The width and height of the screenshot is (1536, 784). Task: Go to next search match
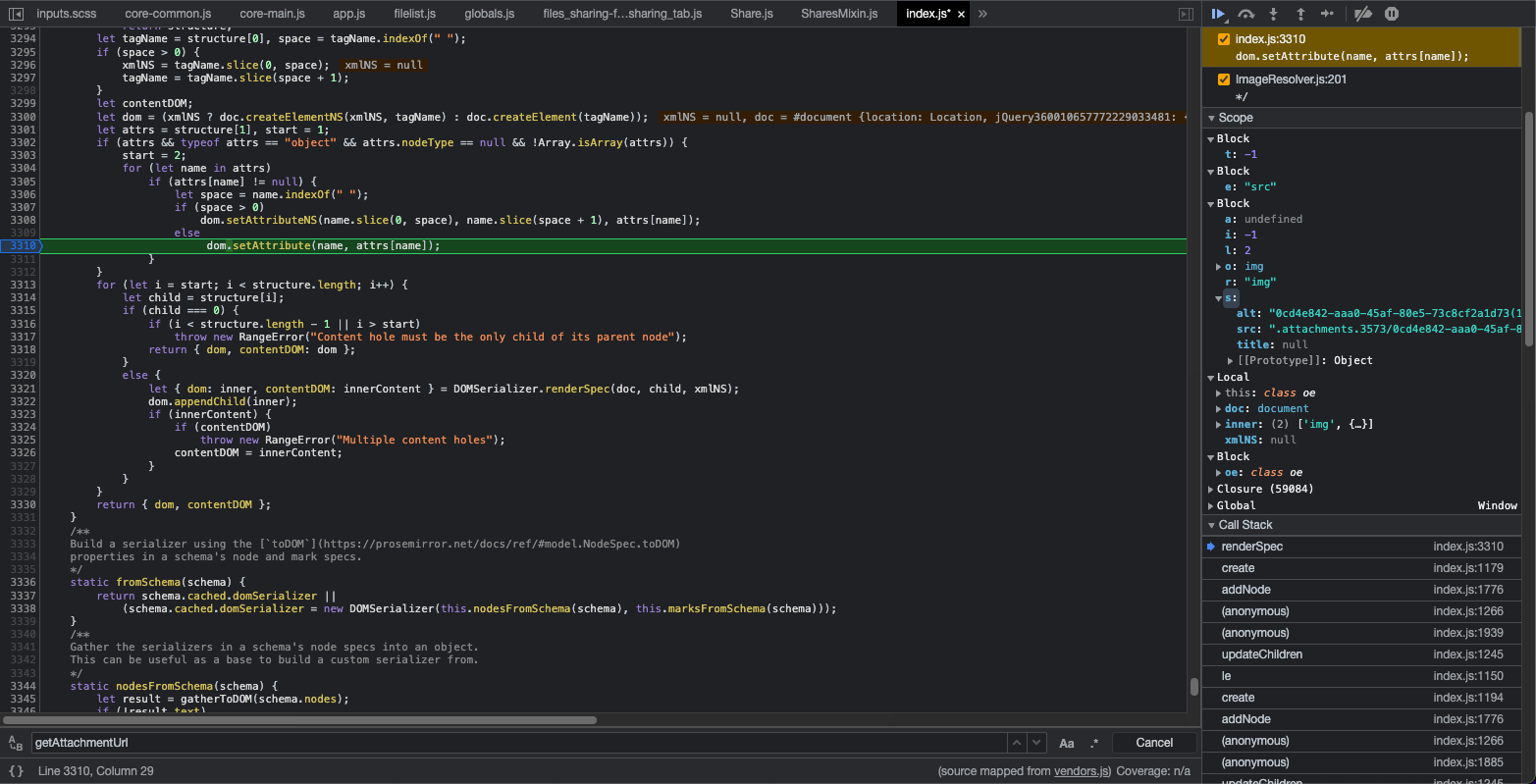(1037, 743)
